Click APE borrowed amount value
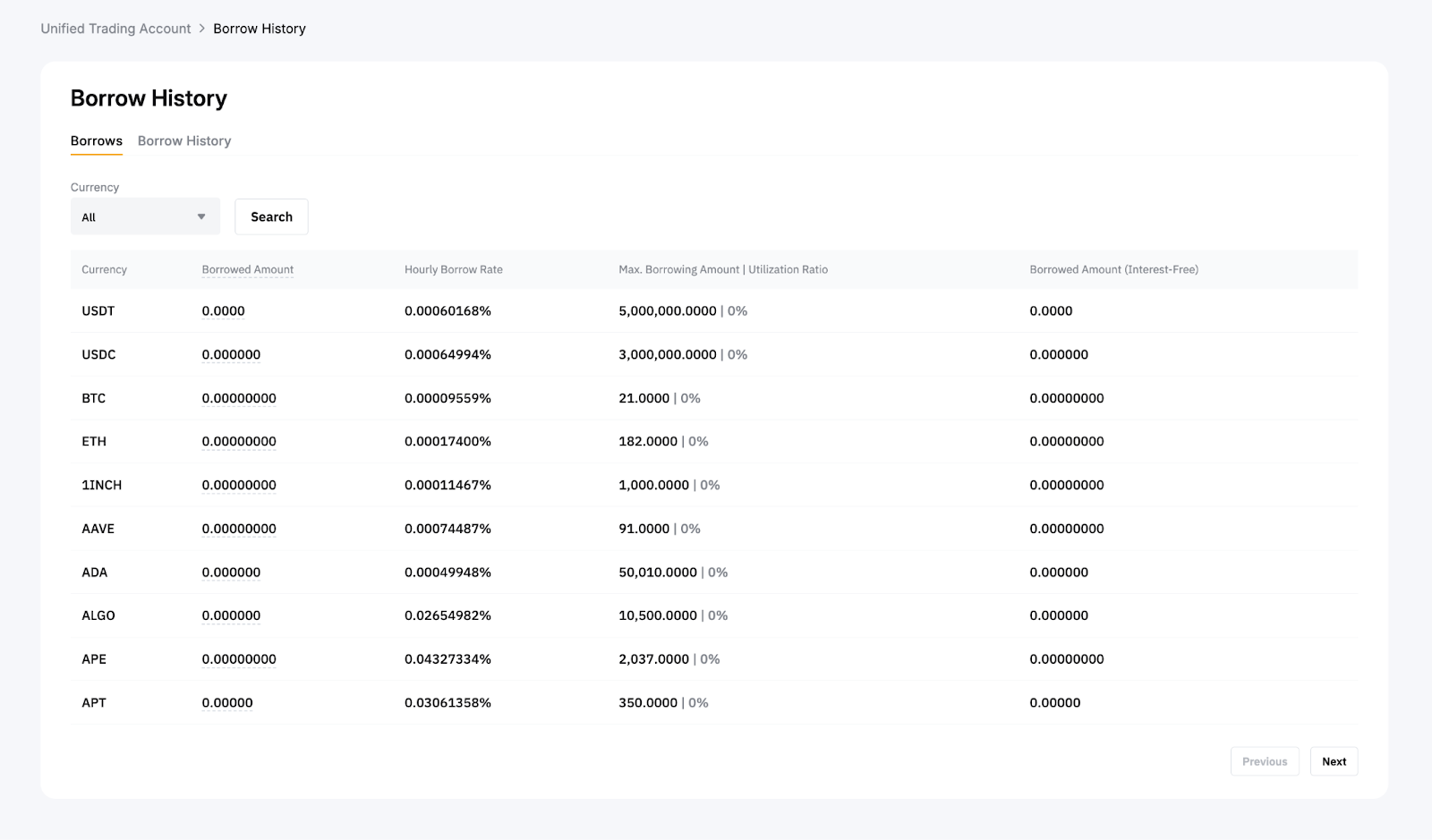Image resolution: width=1432 pixels, height=840 pixels. [x=239, y=659]
